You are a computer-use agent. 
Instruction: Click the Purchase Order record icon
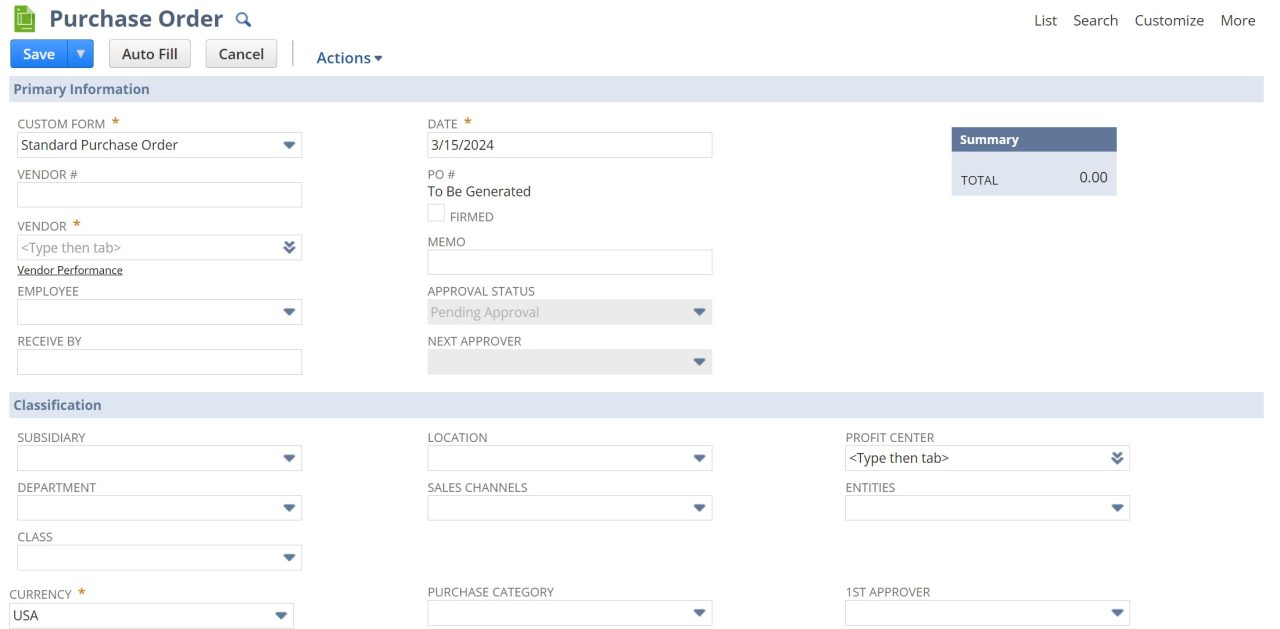[x=26, y=17]
